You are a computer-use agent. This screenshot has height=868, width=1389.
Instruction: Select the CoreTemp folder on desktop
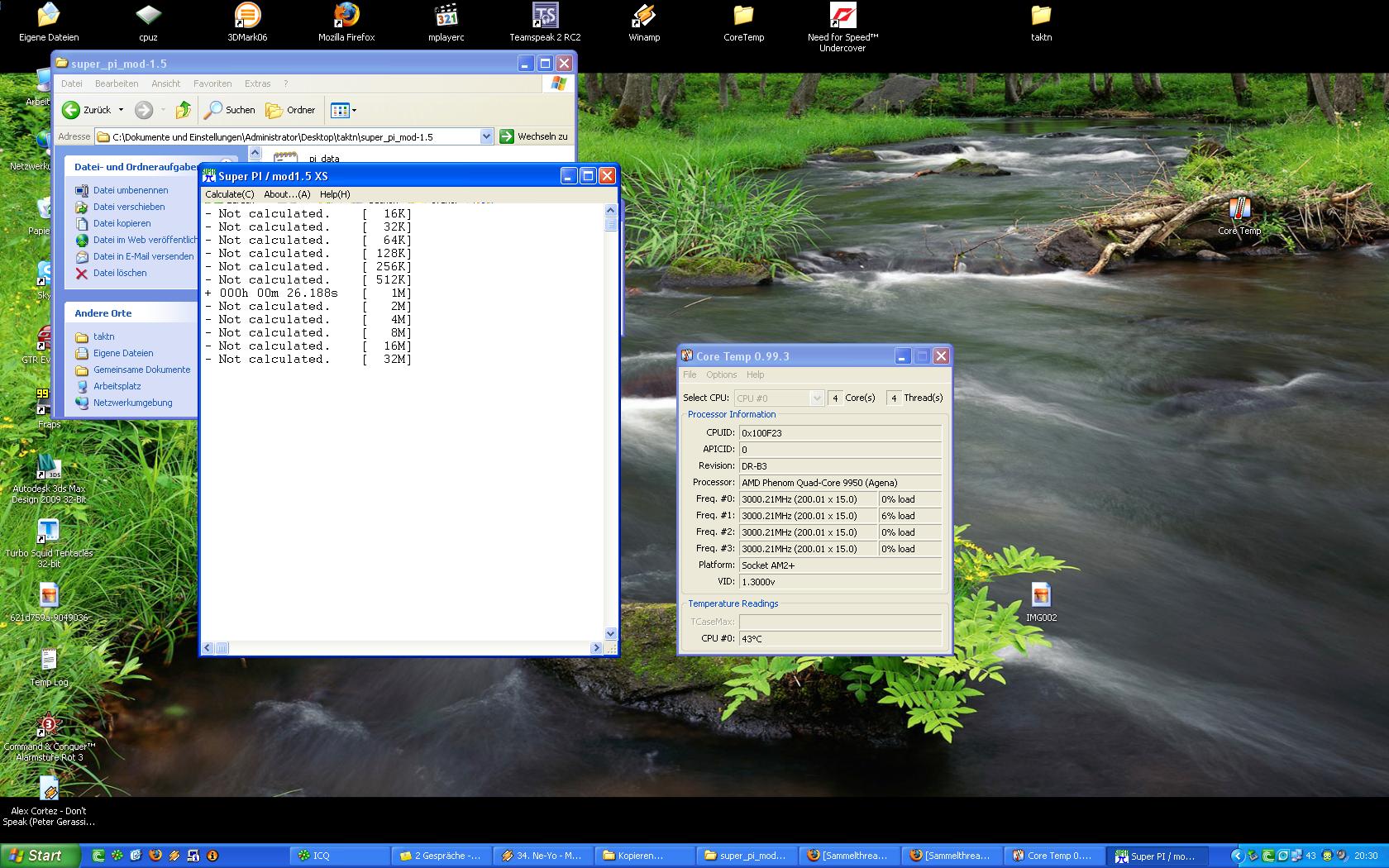coord(743,22)
